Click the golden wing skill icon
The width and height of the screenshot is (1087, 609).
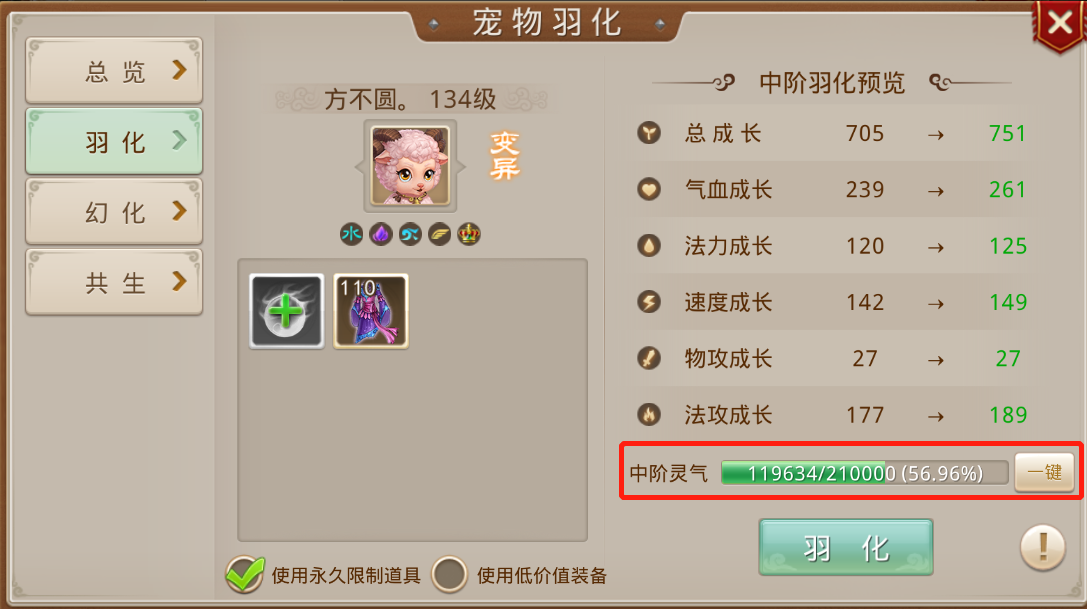click(439, 234)
